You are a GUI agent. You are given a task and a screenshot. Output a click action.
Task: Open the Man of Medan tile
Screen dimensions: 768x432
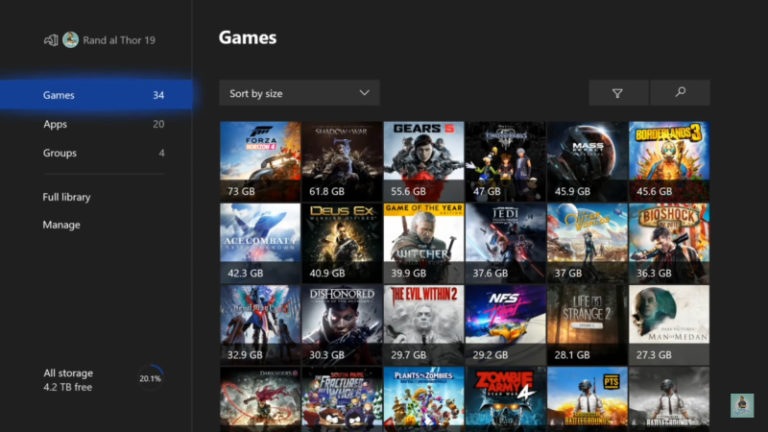[669, 325]
